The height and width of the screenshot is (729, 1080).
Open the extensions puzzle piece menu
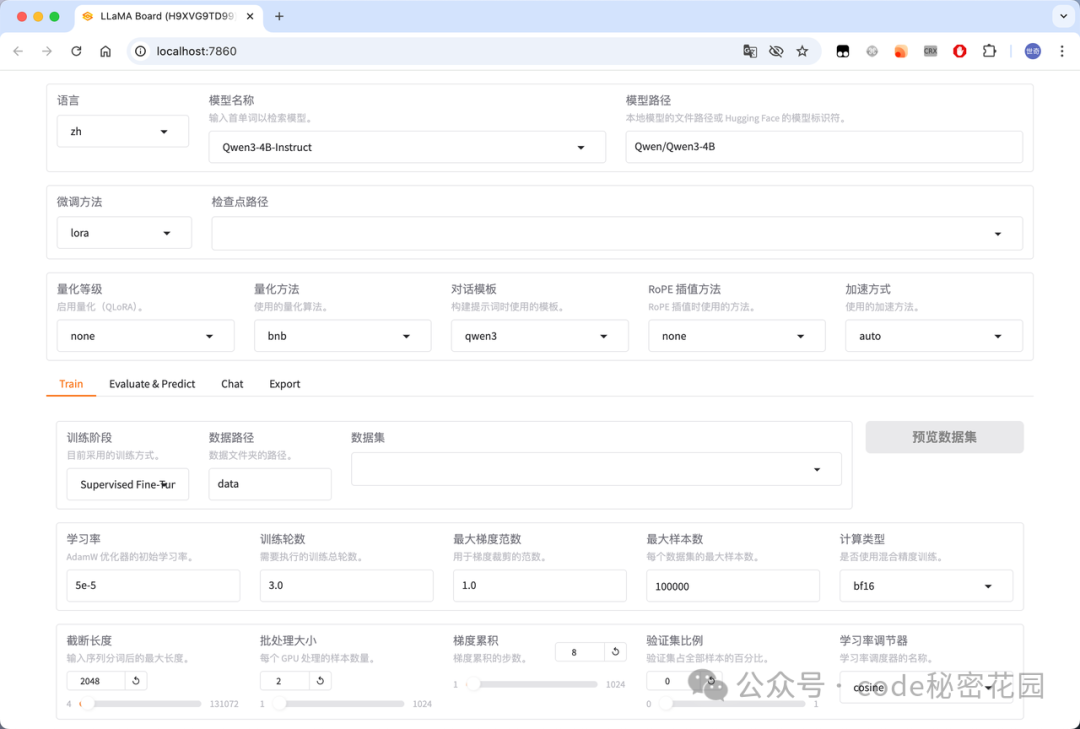click(989, 51)
